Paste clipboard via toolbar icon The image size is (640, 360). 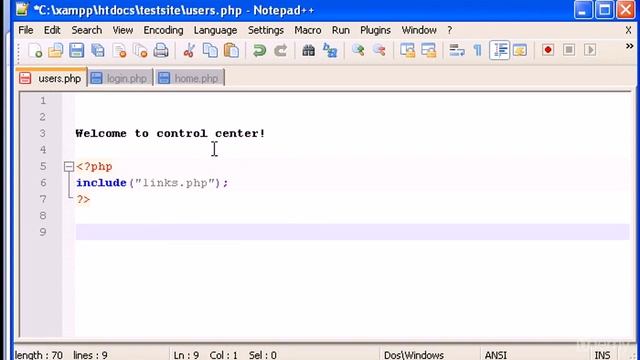[x=231, y=51]
